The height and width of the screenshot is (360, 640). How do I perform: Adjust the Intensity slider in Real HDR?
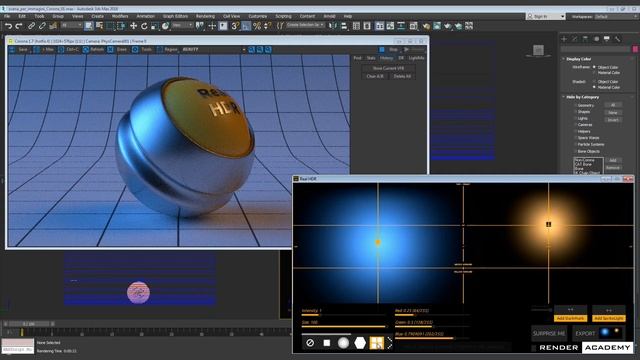click(344, 315)
